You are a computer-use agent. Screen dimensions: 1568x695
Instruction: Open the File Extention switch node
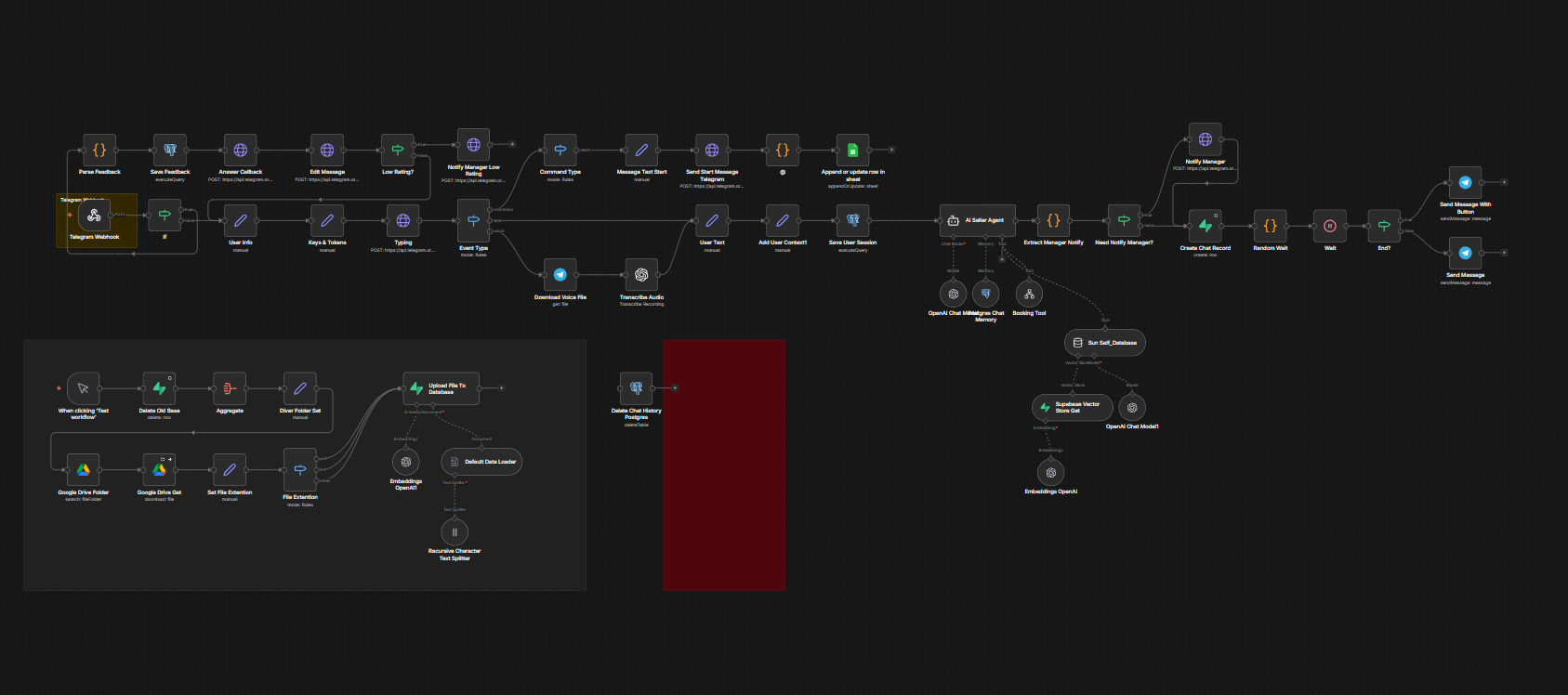point(300,470)
